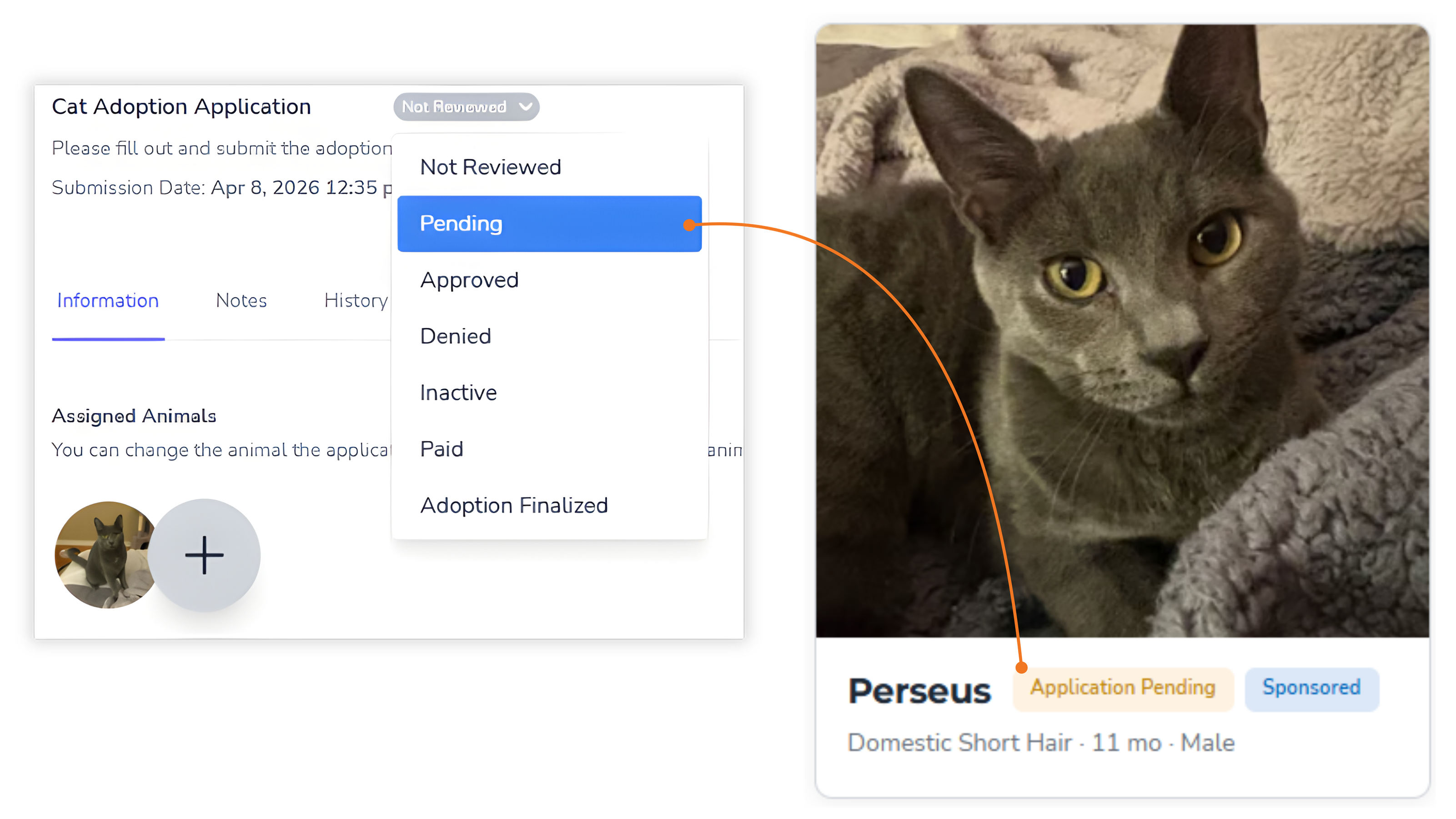Click the Application Pending badge

pos(1123,688)
